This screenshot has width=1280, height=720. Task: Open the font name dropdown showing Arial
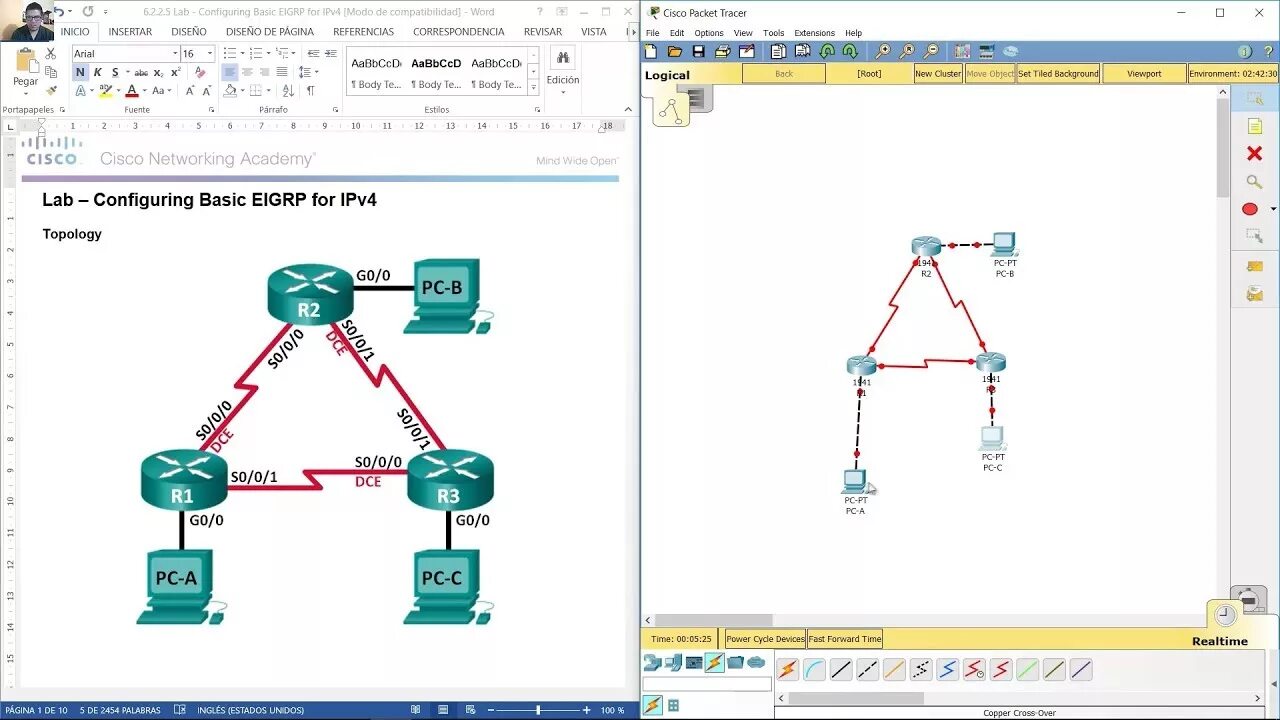coord(176,54)
